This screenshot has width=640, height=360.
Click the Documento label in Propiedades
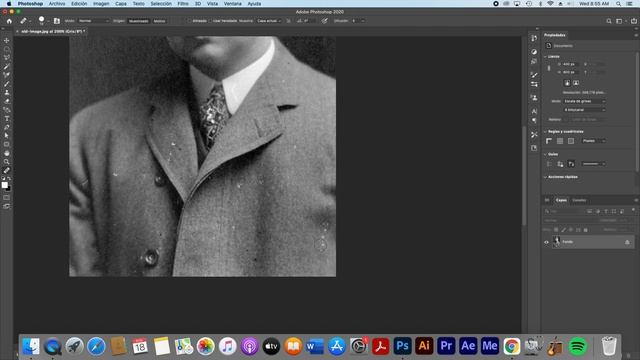[563, 46]
